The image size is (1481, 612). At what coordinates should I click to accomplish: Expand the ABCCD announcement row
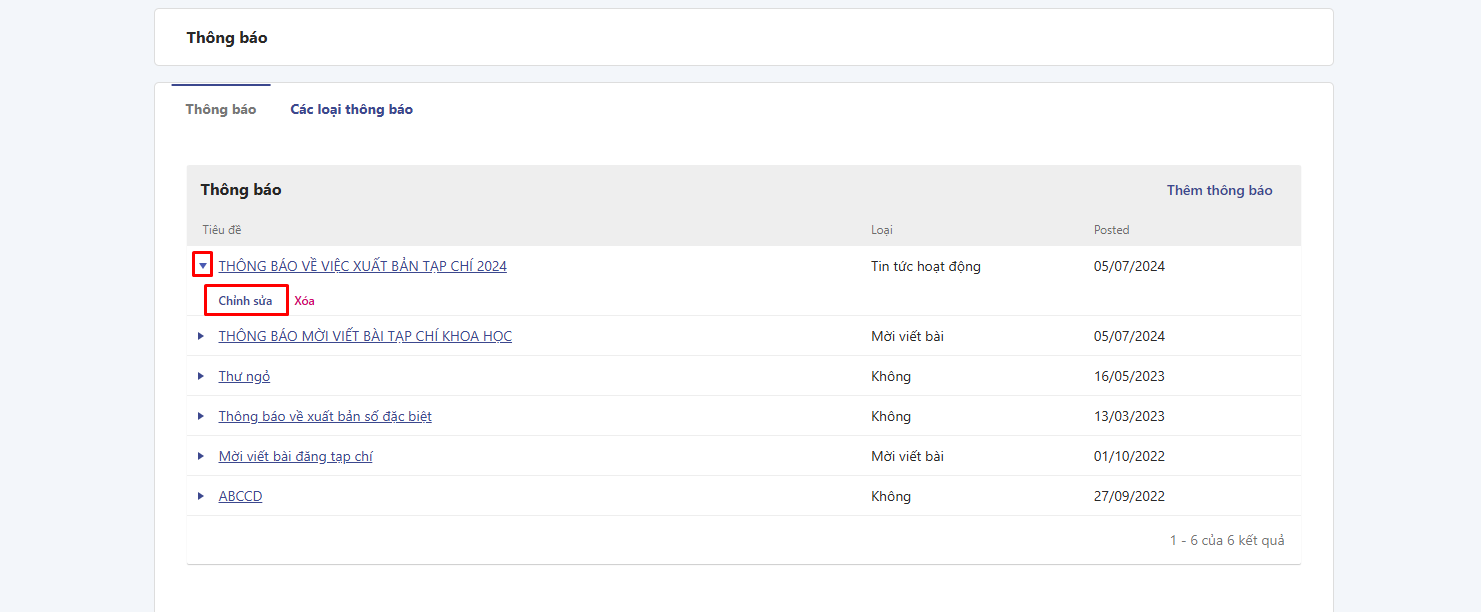[201, 496]
